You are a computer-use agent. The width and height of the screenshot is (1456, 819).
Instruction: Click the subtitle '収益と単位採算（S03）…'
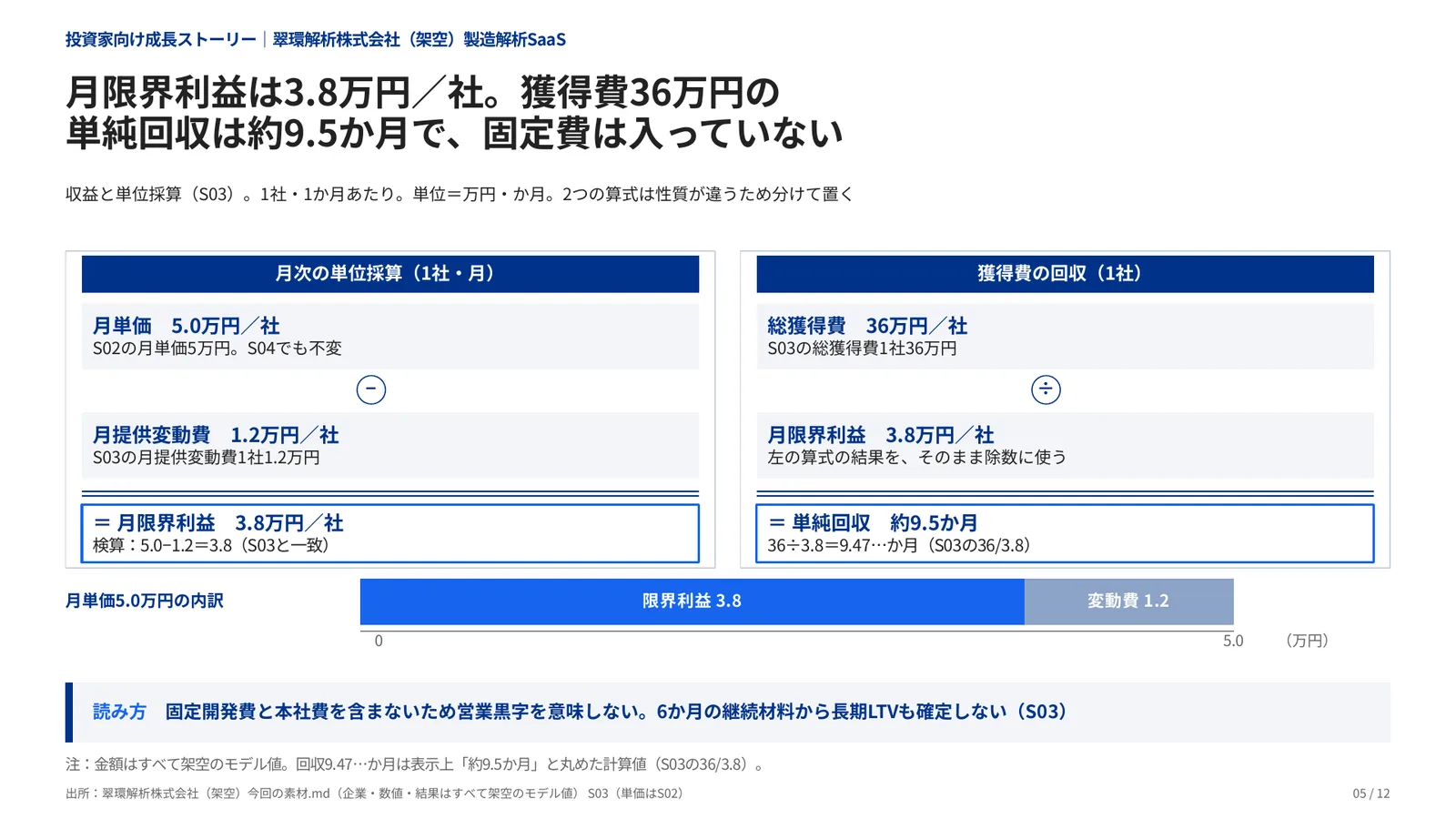(x=460, y=194)
